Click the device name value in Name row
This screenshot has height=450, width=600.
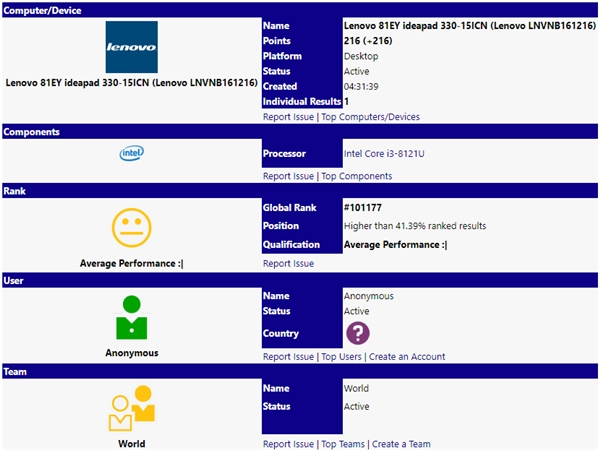470,26
